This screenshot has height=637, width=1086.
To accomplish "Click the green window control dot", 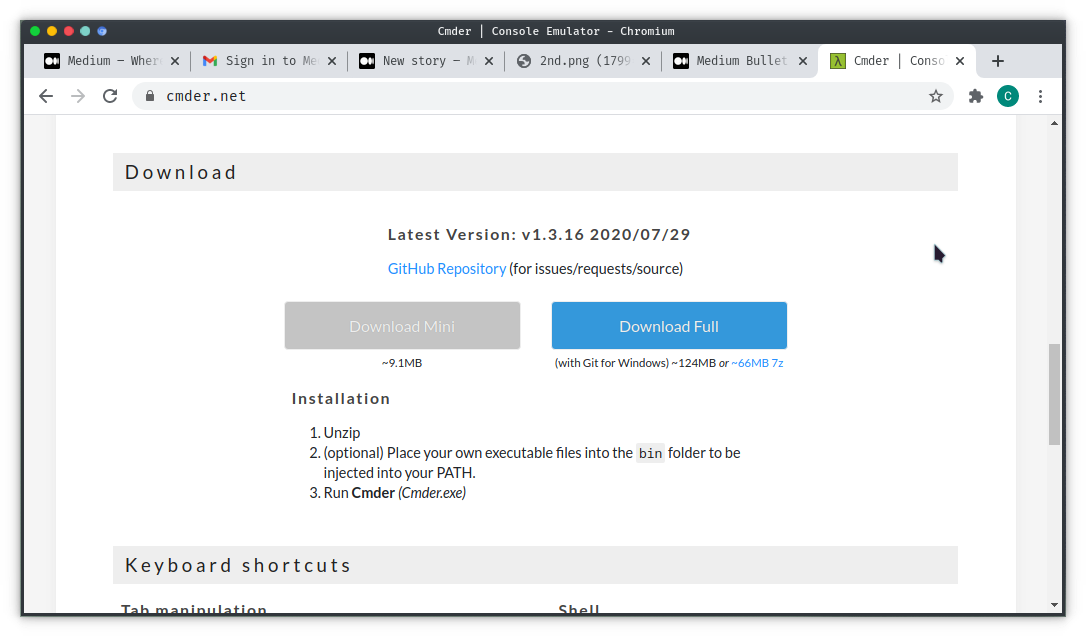I will click(x=35, y=31).
